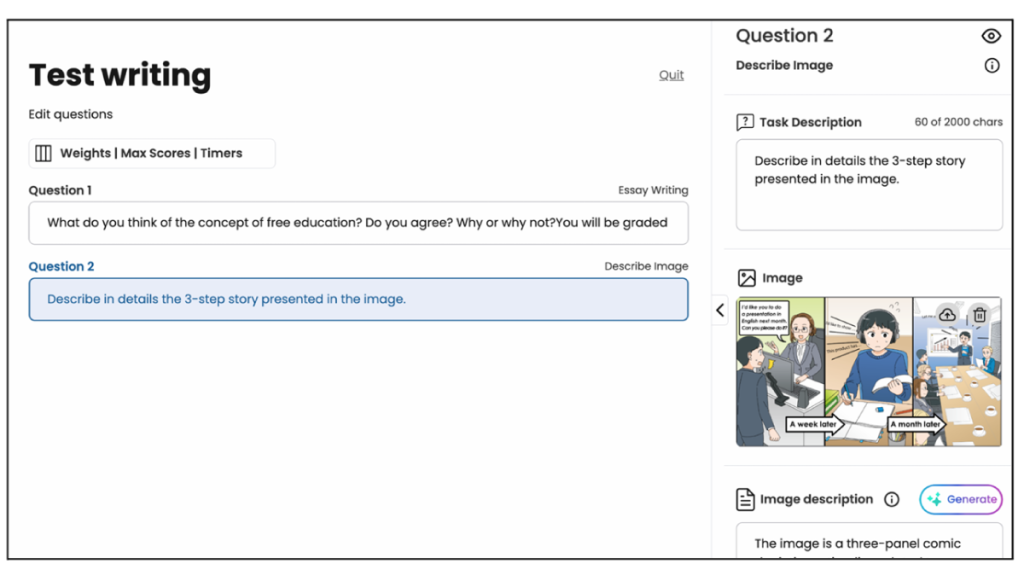Click the Image description document icon

coord(745,499)
